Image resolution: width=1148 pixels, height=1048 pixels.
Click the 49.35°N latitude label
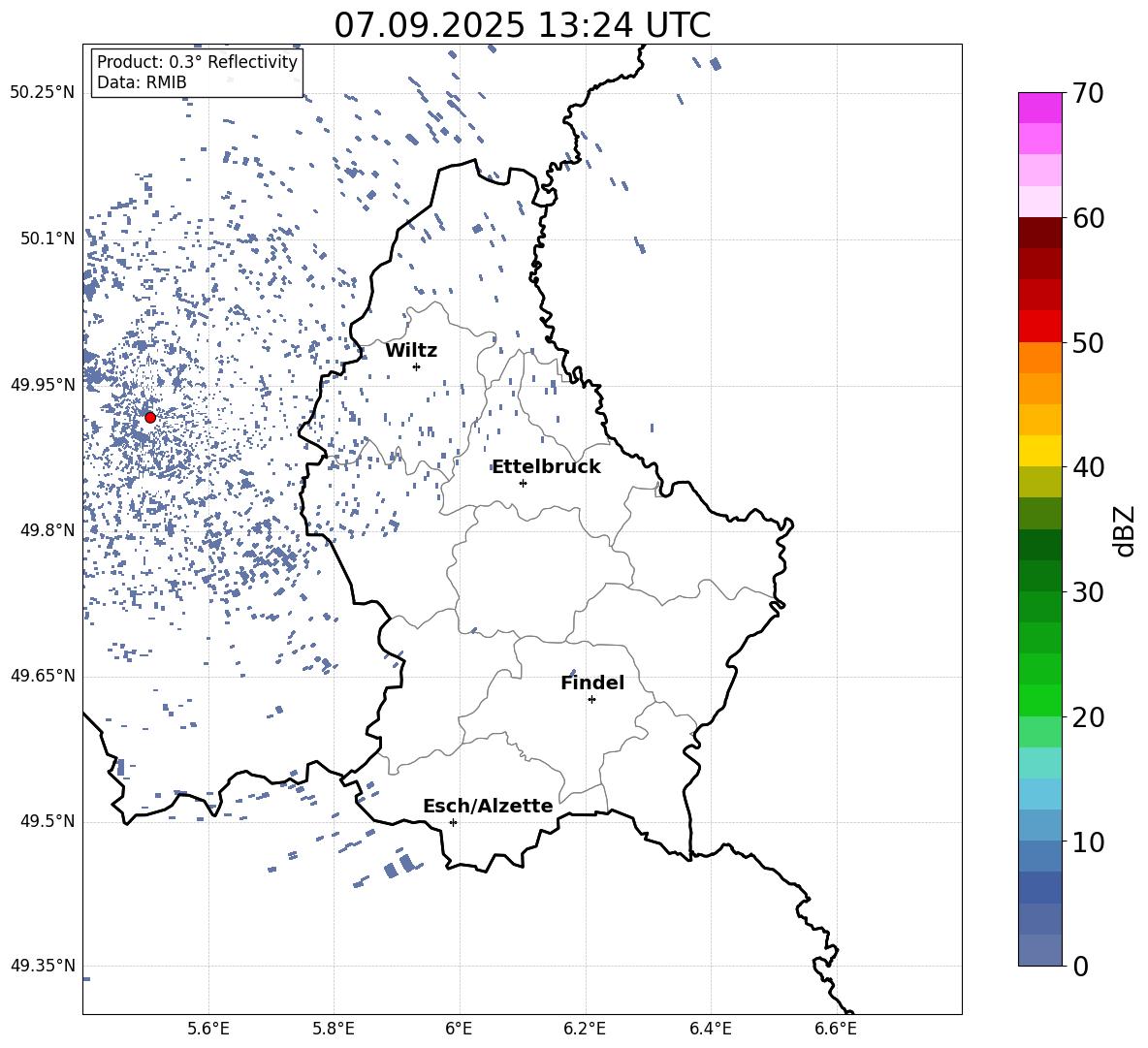[x=43, y=966]
